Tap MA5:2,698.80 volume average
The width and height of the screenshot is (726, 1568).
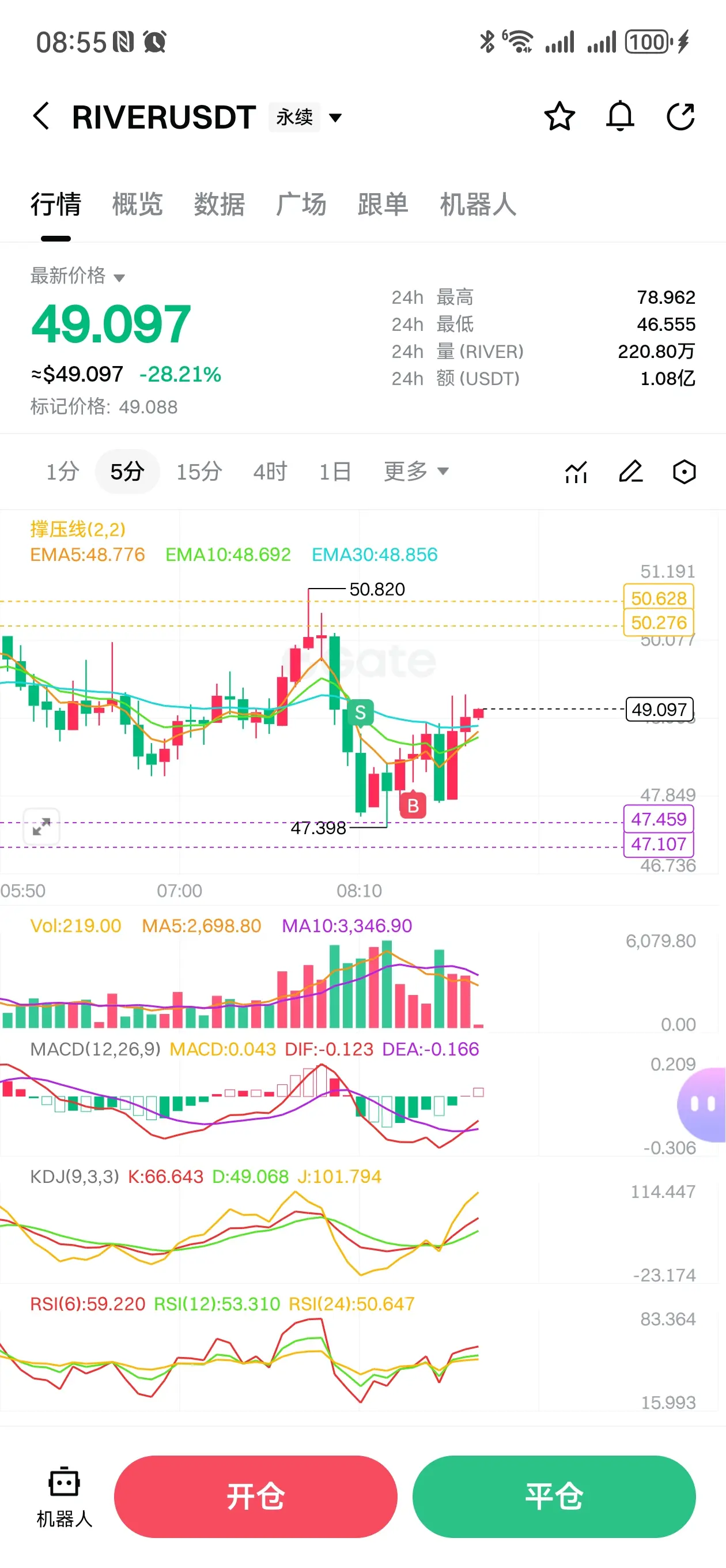point(202,926)
